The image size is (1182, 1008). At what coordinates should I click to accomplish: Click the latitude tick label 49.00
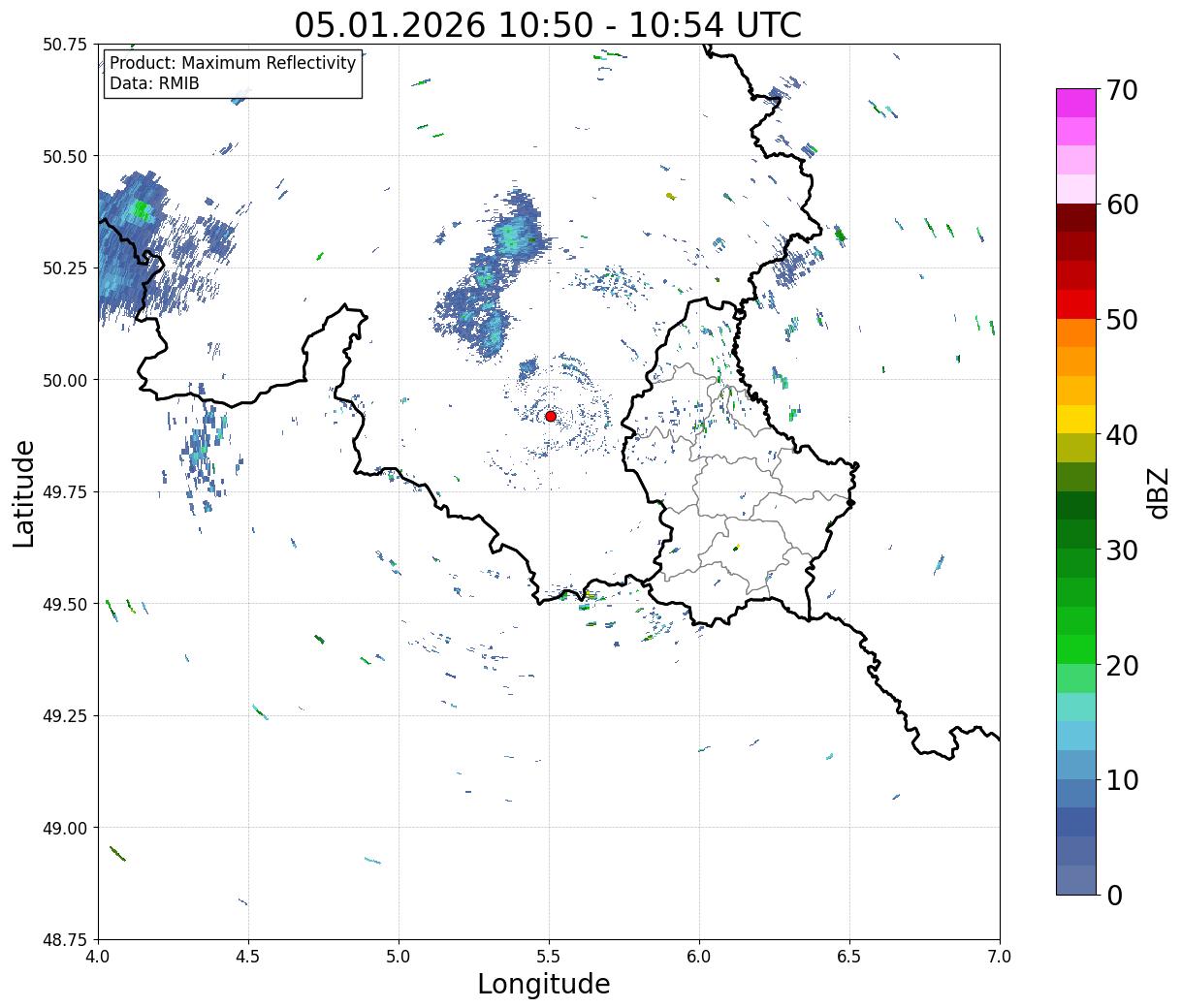65,828
